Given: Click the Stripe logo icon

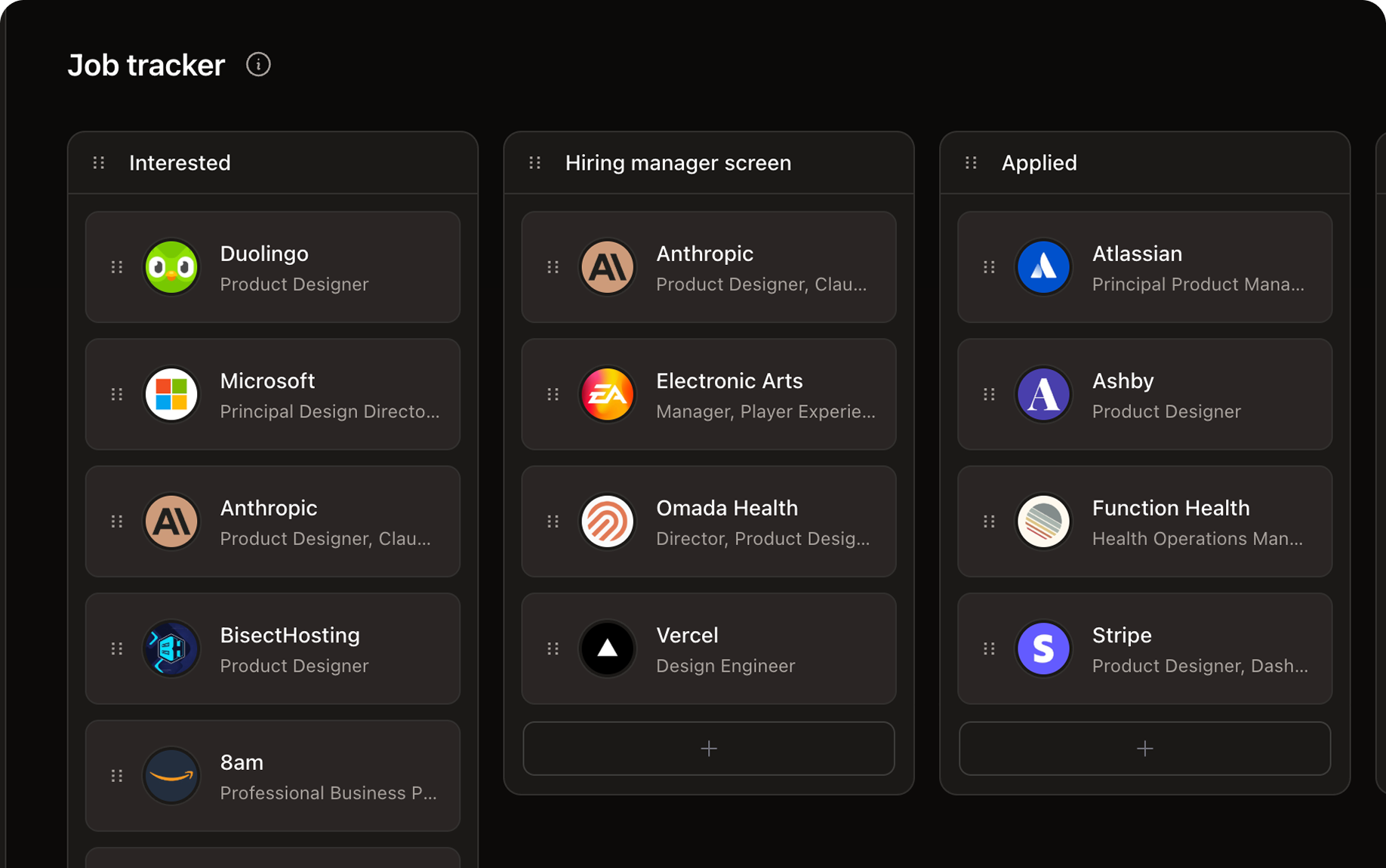Looking at the screenshot, I should click(1043, 648).
